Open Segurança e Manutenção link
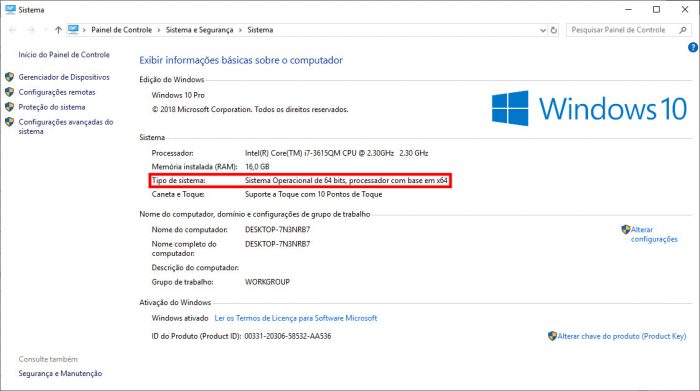The height and width of the screenshot is (391, 700). [60, 373]
